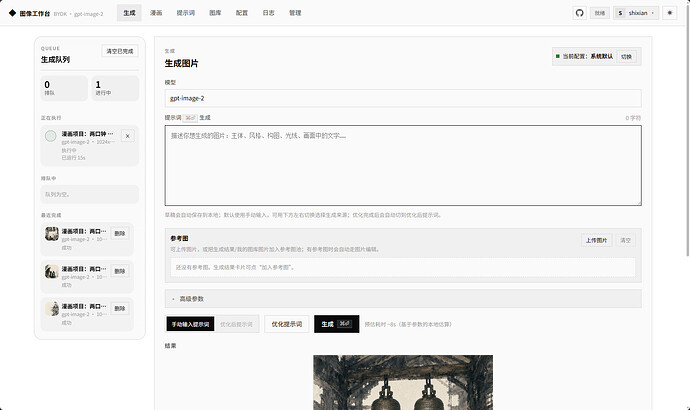Switch to the 图库 tab
Viewport: 690px width, 410px height.
tap(215, 13)
